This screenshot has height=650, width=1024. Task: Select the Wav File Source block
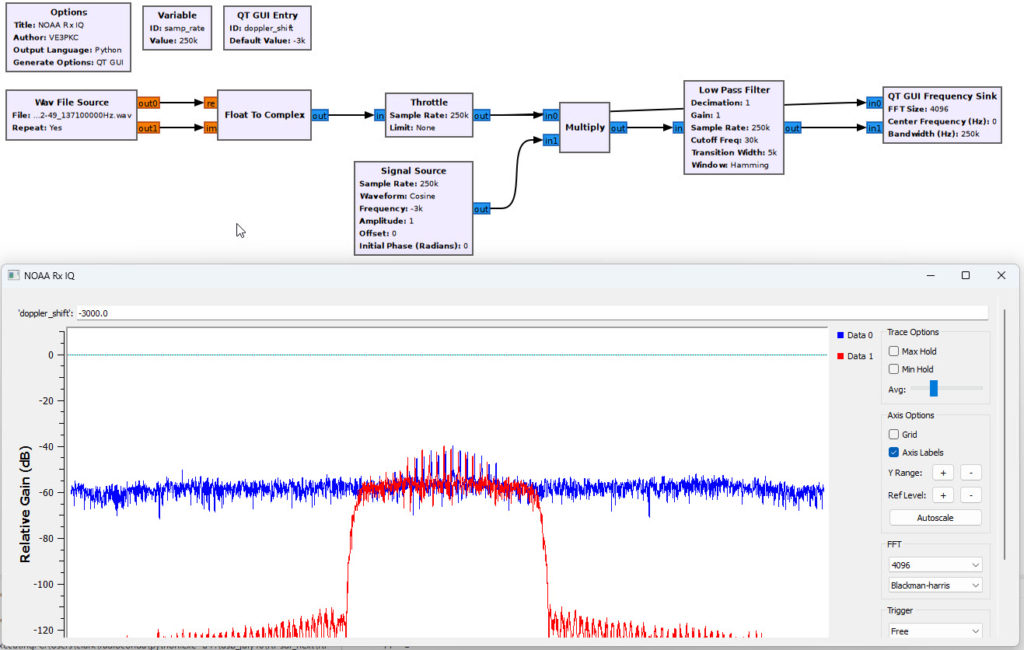click(x=70, y=115)
